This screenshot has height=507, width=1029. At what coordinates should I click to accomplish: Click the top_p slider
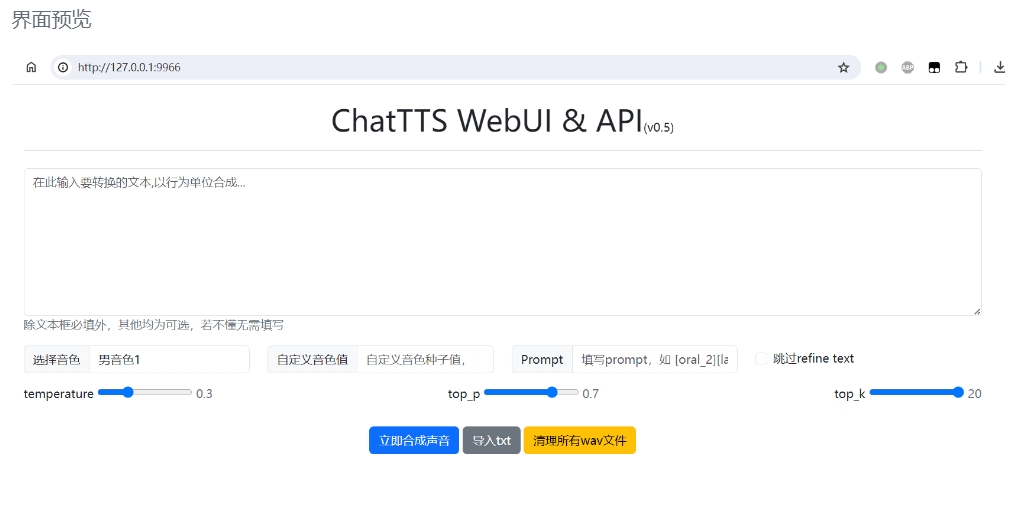click(530, 393)
